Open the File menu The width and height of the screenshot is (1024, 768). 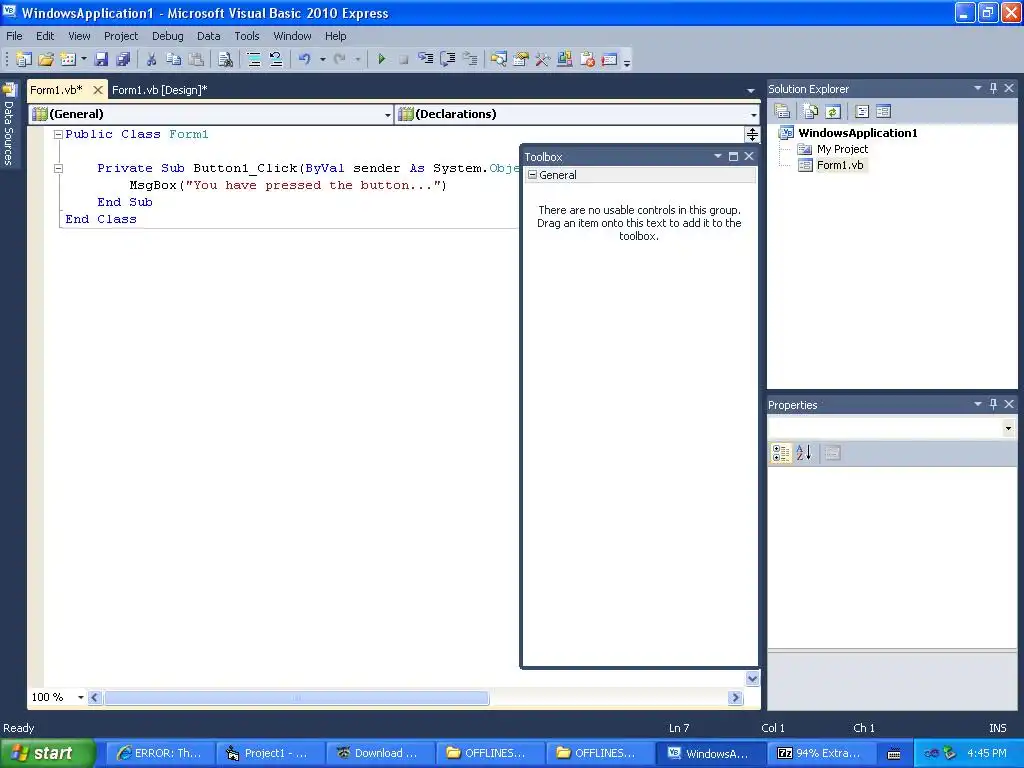click(14, 36)
